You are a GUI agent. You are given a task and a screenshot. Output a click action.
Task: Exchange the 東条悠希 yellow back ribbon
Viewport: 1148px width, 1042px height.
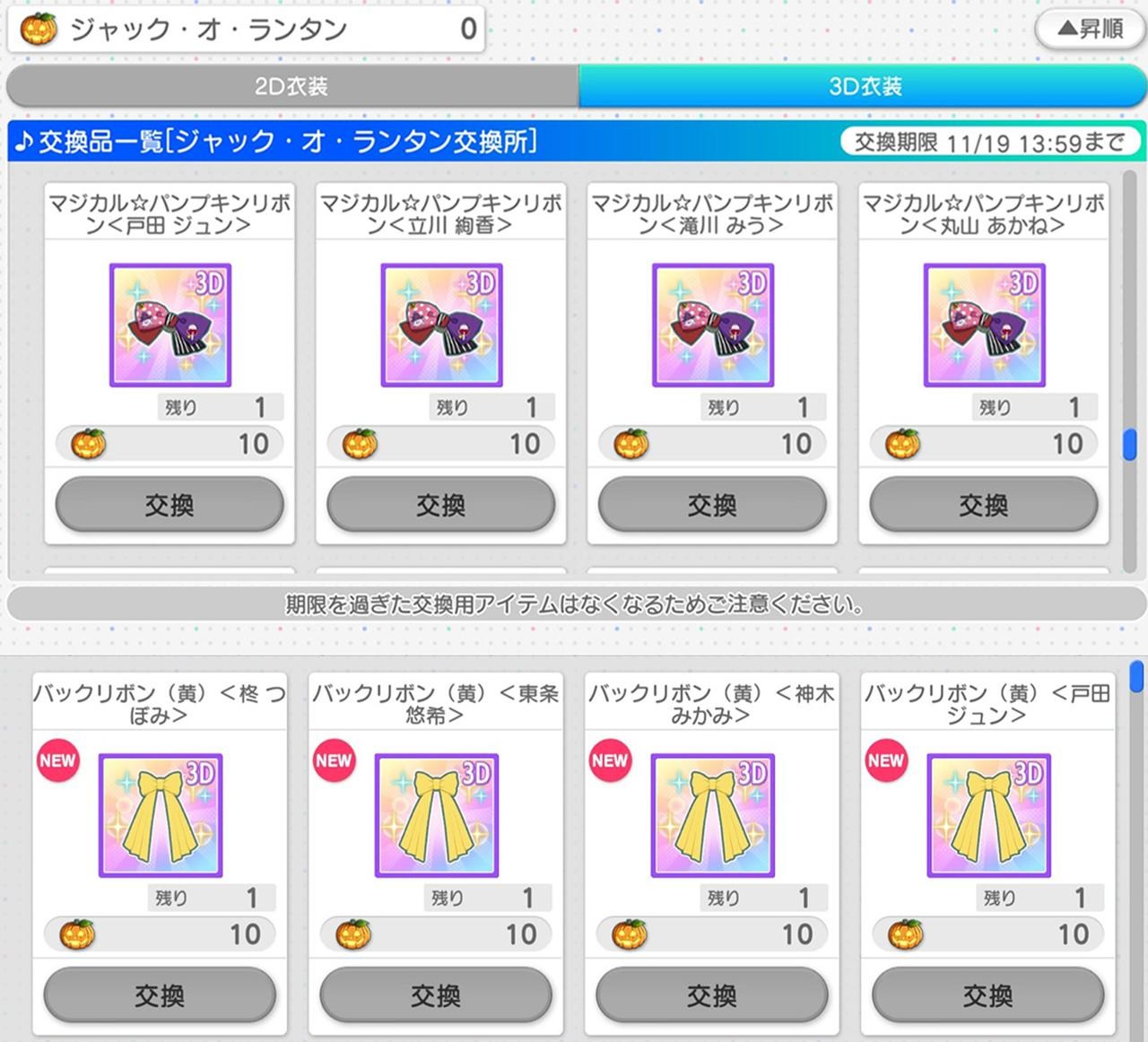(x=436, y=995)
